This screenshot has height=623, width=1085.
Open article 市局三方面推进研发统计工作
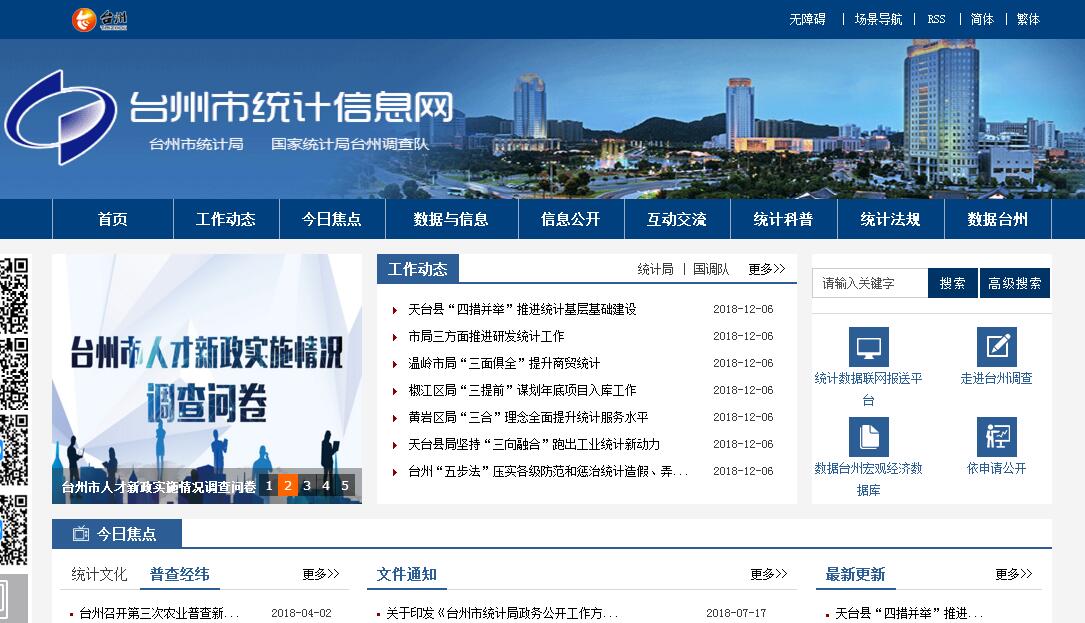[486, 337]
